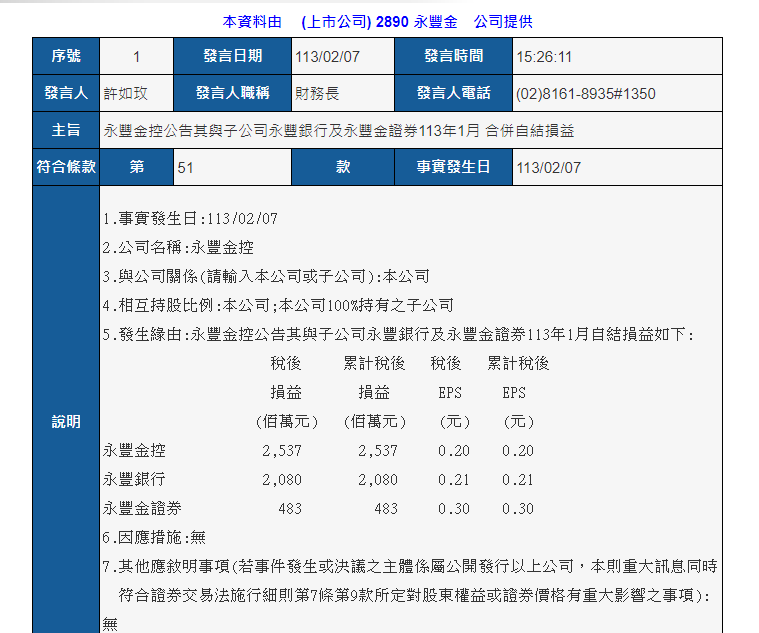The height and width of the screenshot is (633, 759).
Task: Click line '6.因應措施:無'
Action: (x=154, y=538)
